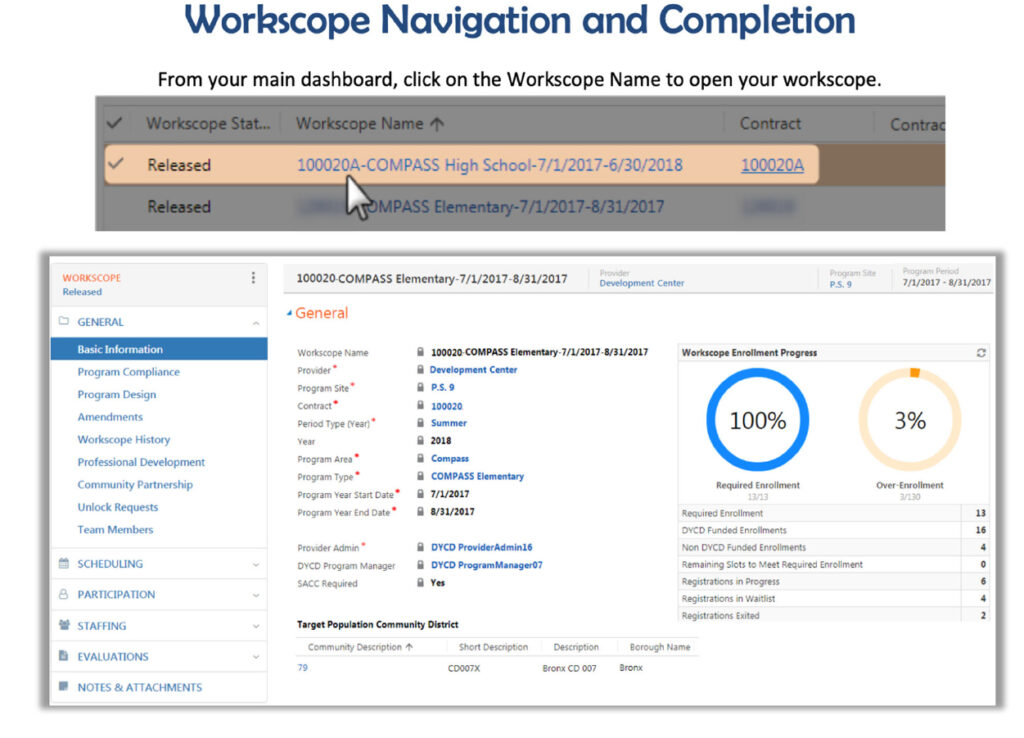Sort by the Workscope Name column header

coord(356,124)
